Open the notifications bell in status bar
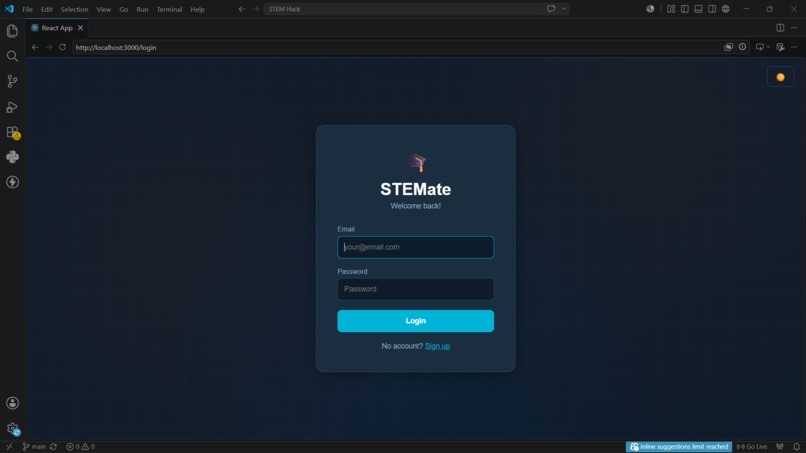The width and height of the screenshot is (806, 453). click(796, 447)
